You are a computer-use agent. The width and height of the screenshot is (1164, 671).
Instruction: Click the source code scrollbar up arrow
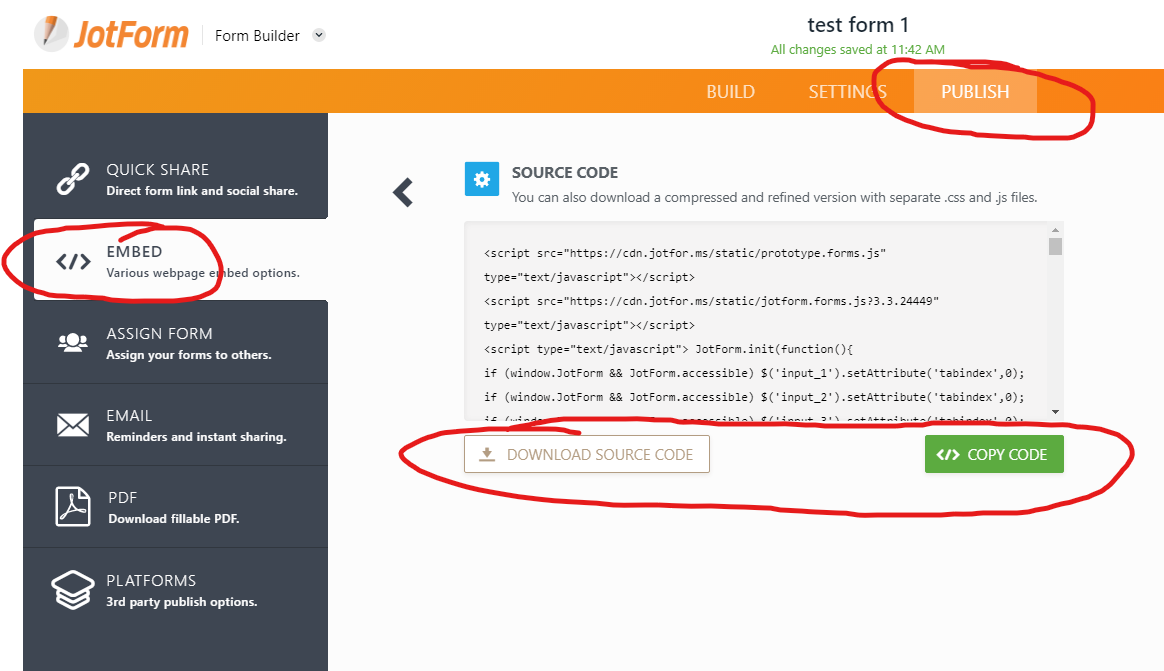tap(1055, 230)
